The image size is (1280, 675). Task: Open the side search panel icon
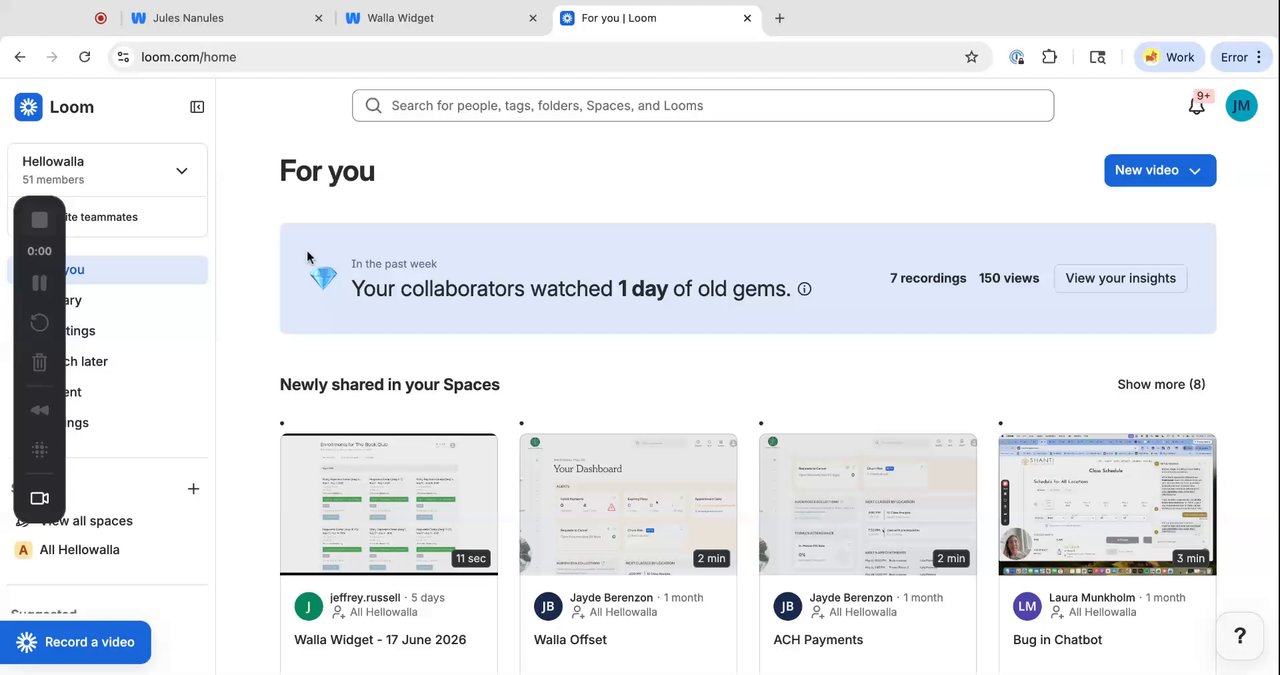[x=1097, y=57]
